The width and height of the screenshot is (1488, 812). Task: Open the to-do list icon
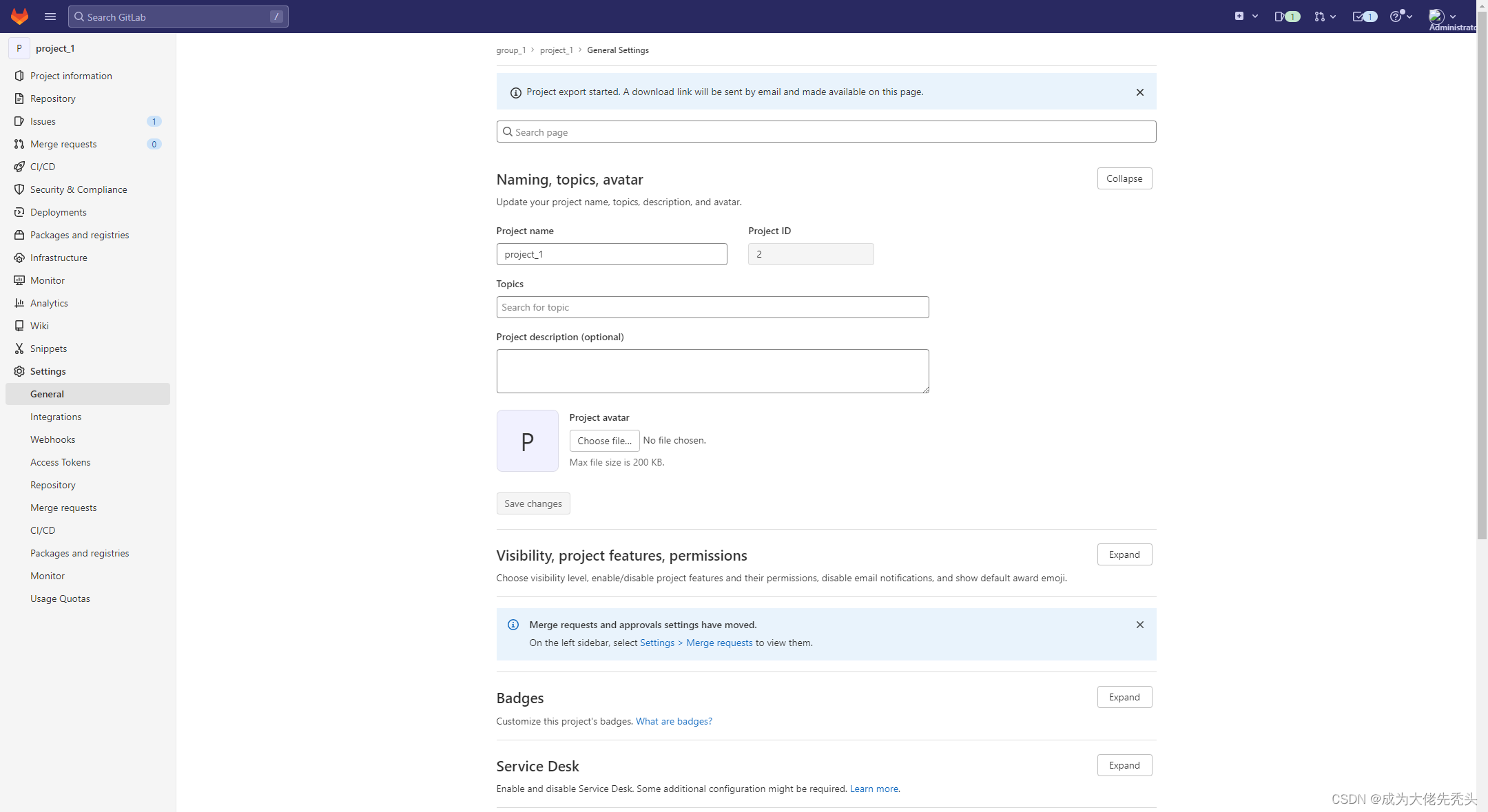(1365, 17)
